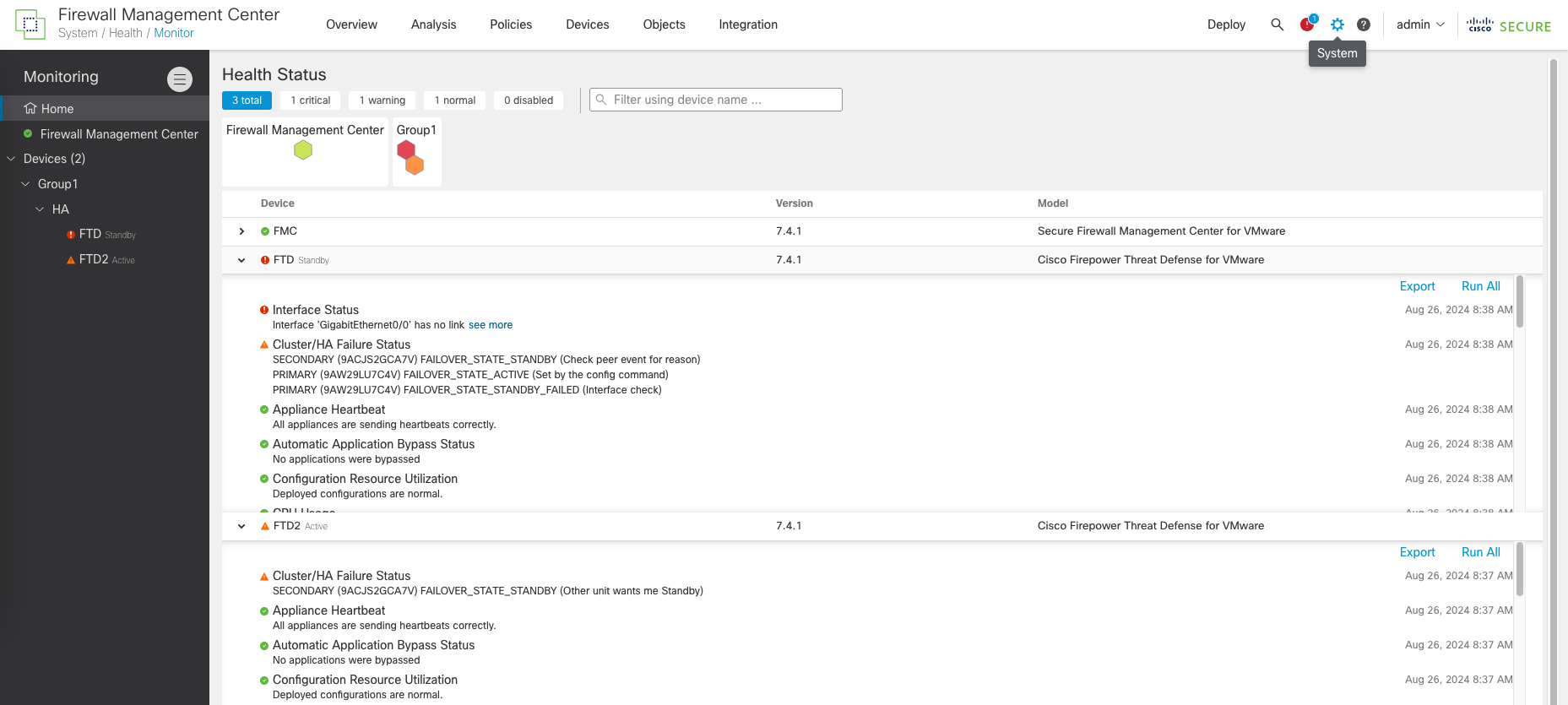Filter by 1 critical status
Screen dimensions: 1568x705
coord(310,100)
